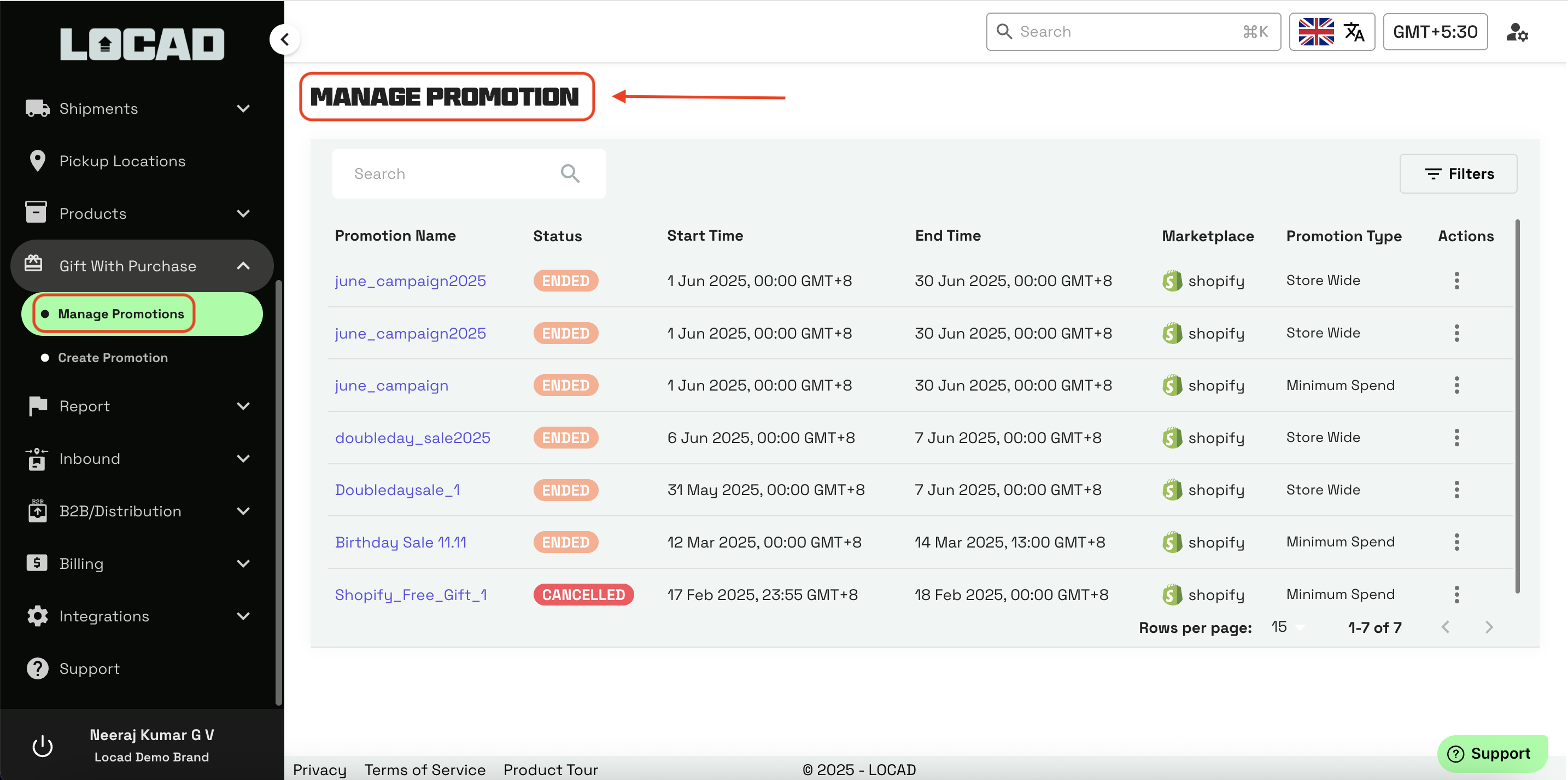Open june_campaign promotion link
Screen dimensions: 1568x780
pos(391,386)
